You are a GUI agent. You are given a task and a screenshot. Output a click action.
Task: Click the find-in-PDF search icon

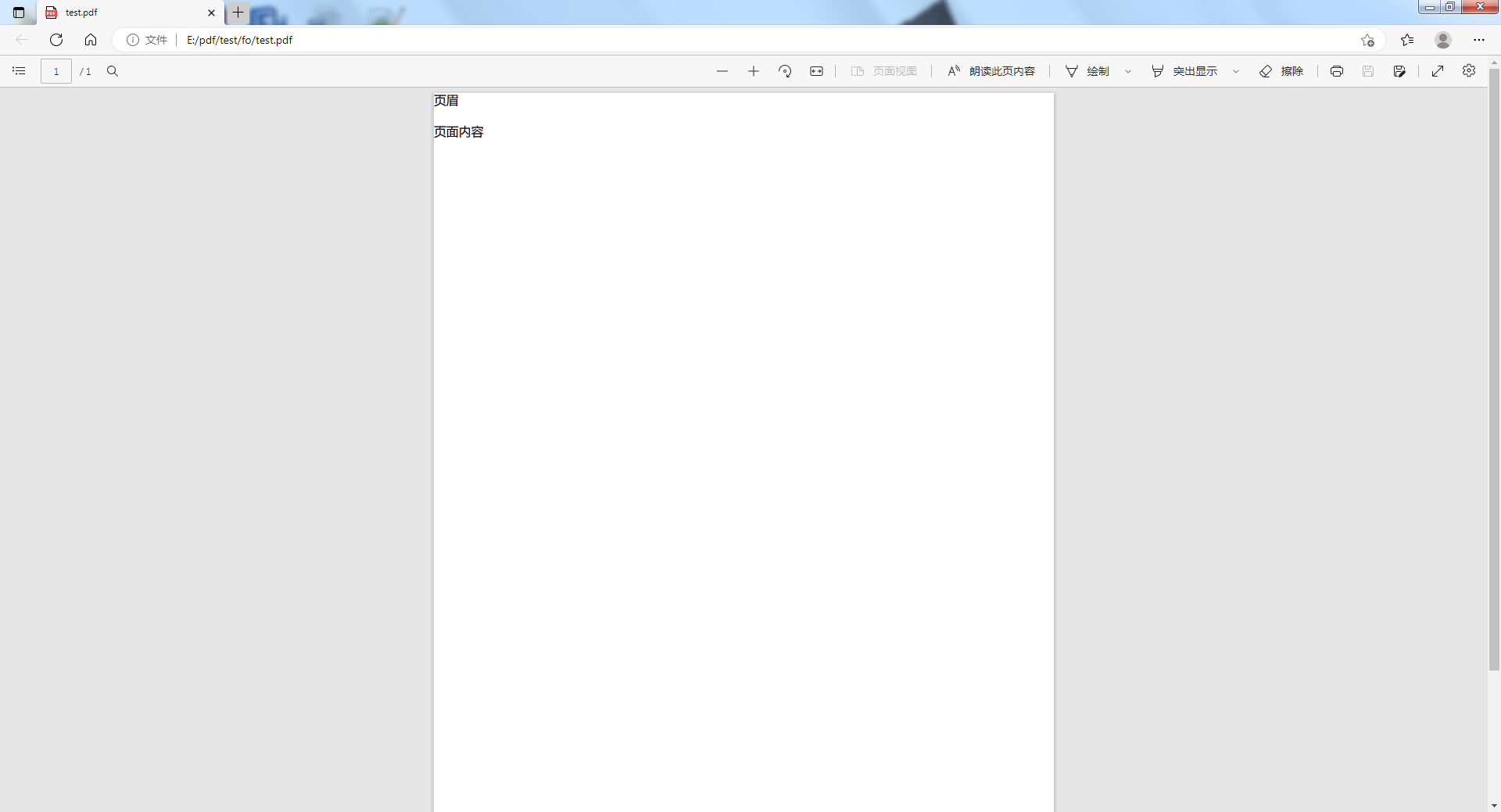pos(113,71)
